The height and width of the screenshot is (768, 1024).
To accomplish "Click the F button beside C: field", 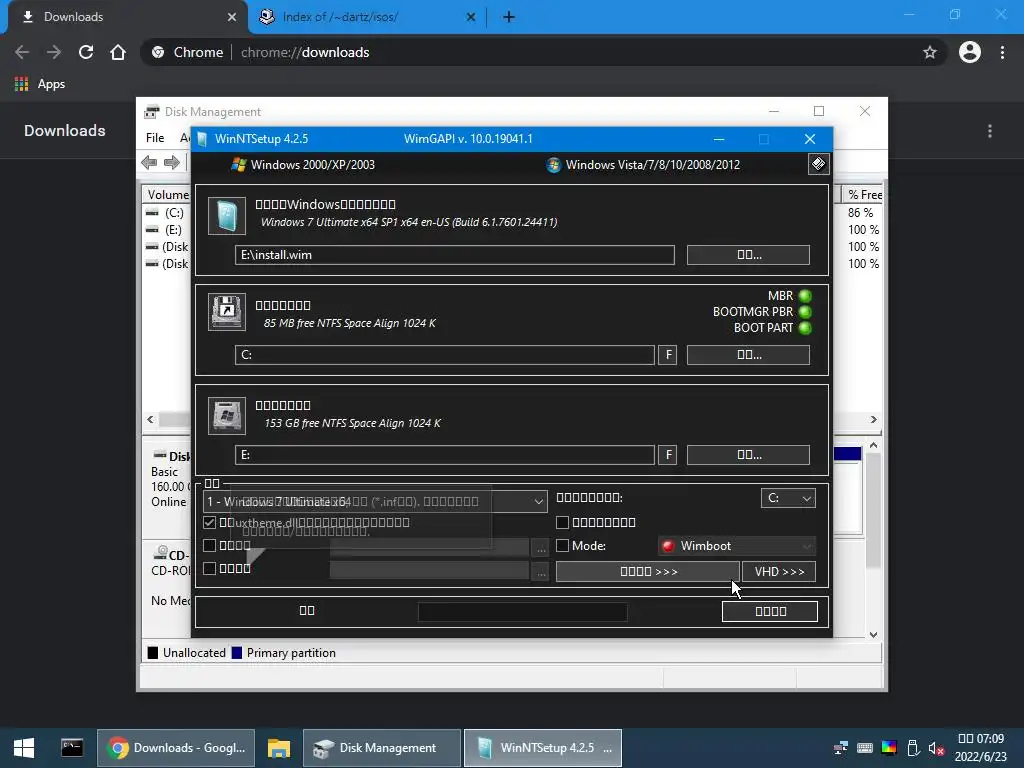I will (667, 355).
